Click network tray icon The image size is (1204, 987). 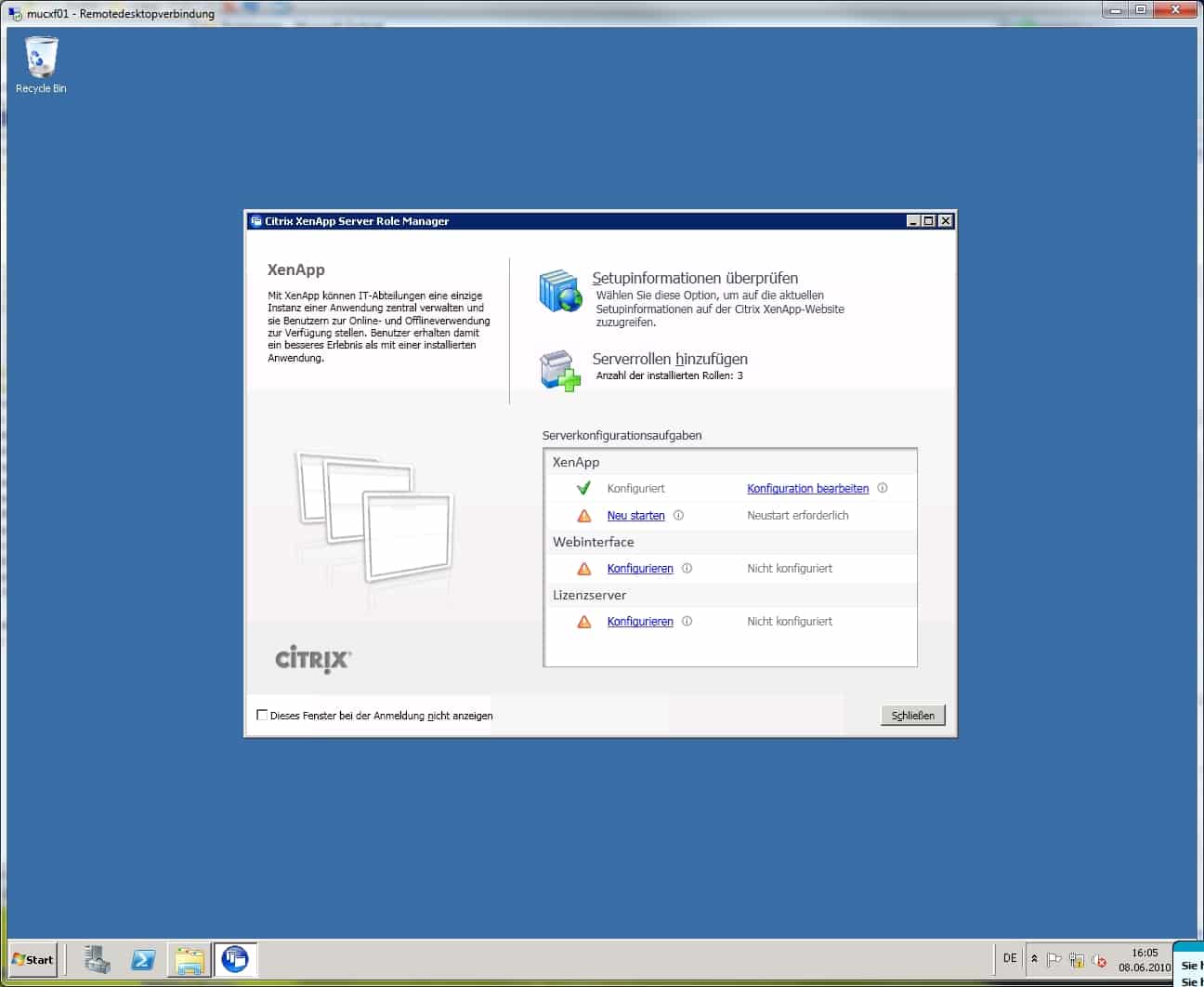click(1077, 960)
